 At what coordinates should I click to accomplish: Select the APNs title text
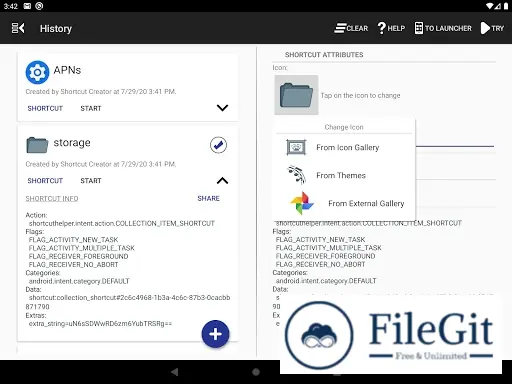tap(67, 70)
